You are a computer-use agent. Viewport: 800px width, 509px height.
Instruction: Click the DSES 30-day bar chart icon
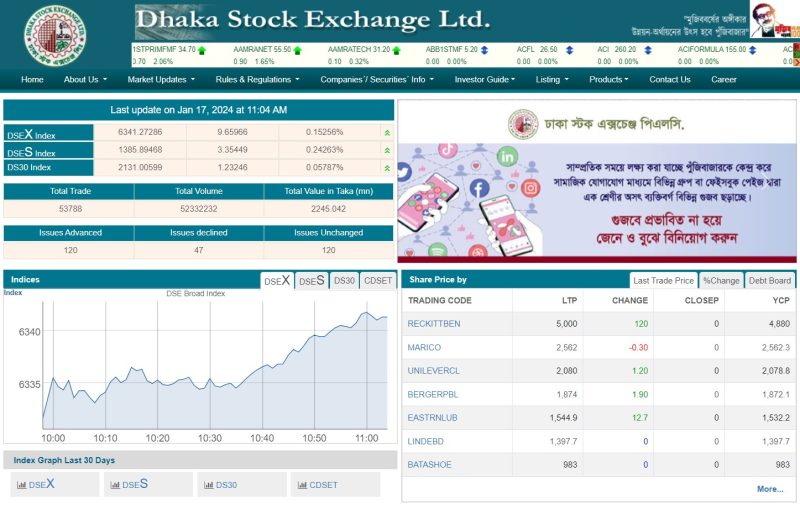pos(115,485)
